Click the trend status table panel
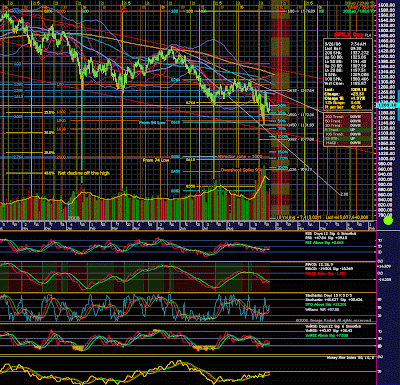The width and height of the screenshot is (400, 385). click(348, 129)
